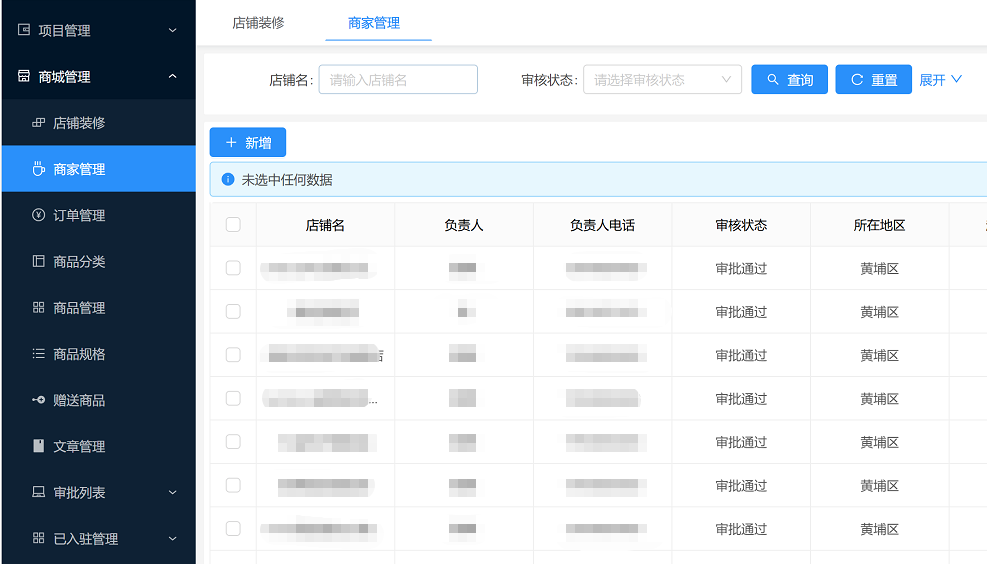
Task: Switch to the 店铺装修 tab
Action: point(259,22)
